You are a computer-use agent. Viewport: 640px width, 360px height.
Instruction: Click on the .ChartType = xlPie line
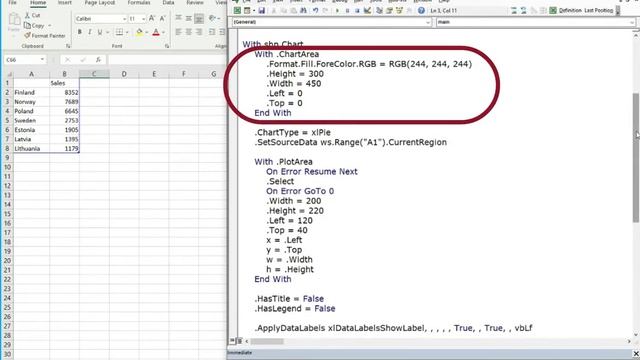(293, 133)
